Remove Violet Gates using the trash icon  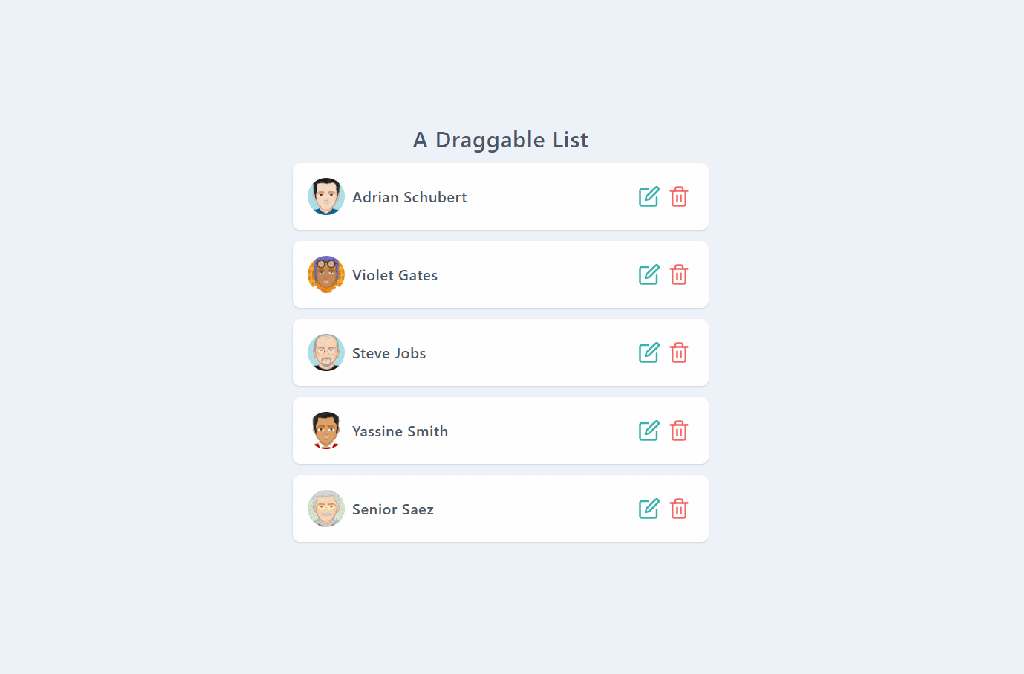[679, 275]
